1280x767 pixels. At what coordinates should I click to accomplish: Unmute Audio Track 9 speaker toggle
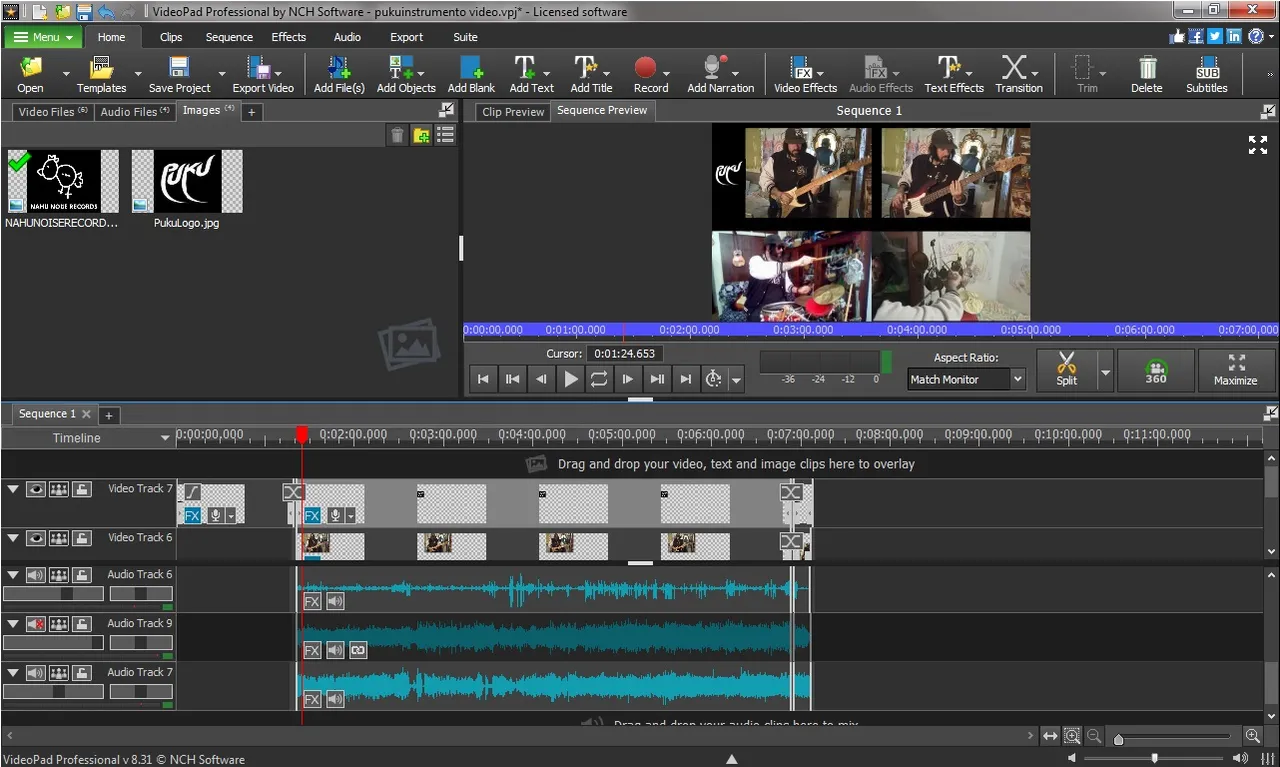[36, 624]
